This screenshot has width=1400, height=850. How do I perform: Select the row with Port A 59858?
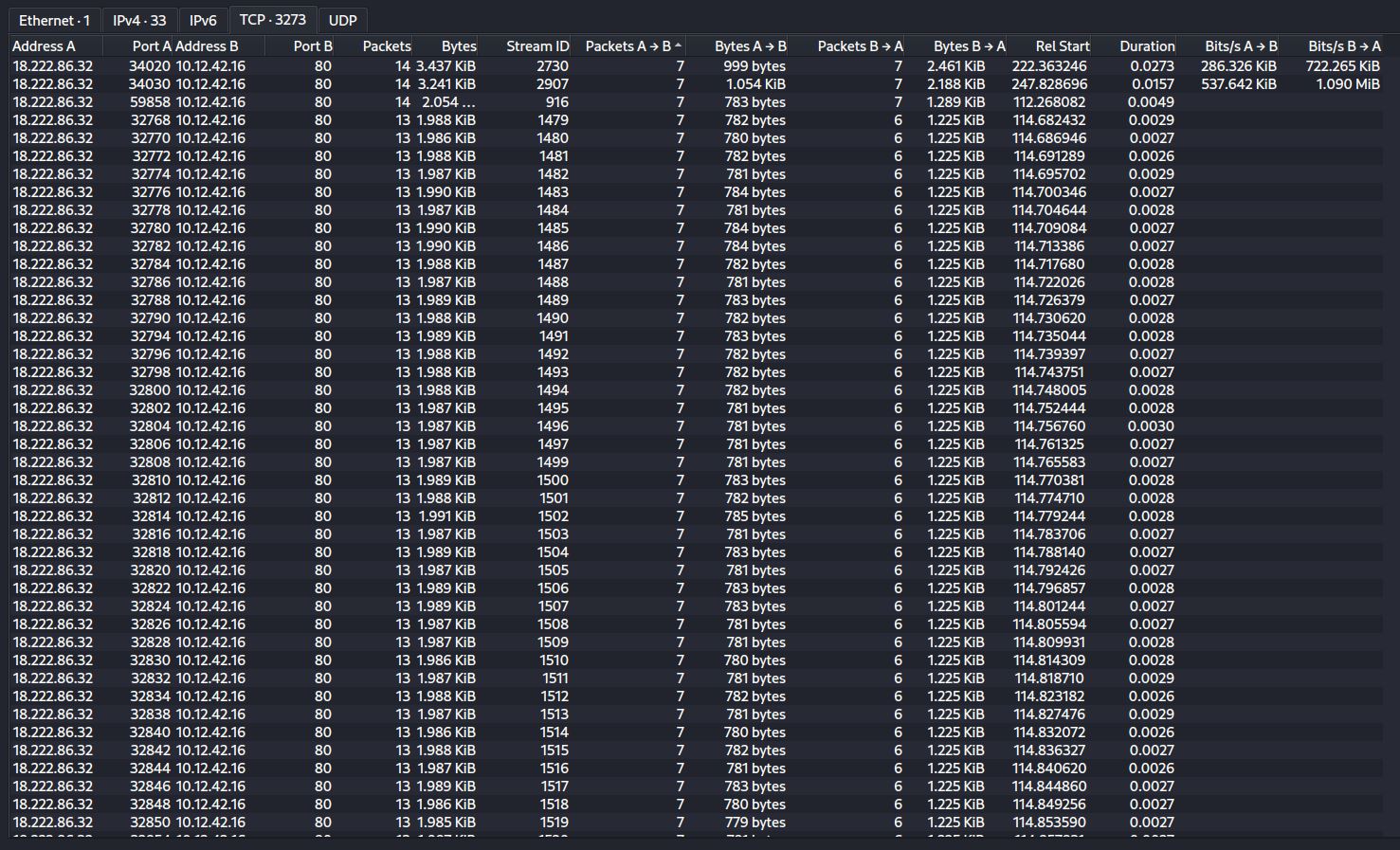tap(697, 102)
